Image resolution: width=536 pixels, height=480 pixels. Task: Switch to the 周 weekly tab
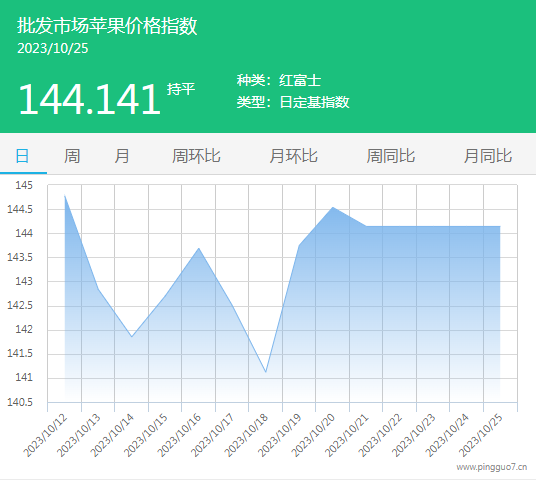click(72, 156)
